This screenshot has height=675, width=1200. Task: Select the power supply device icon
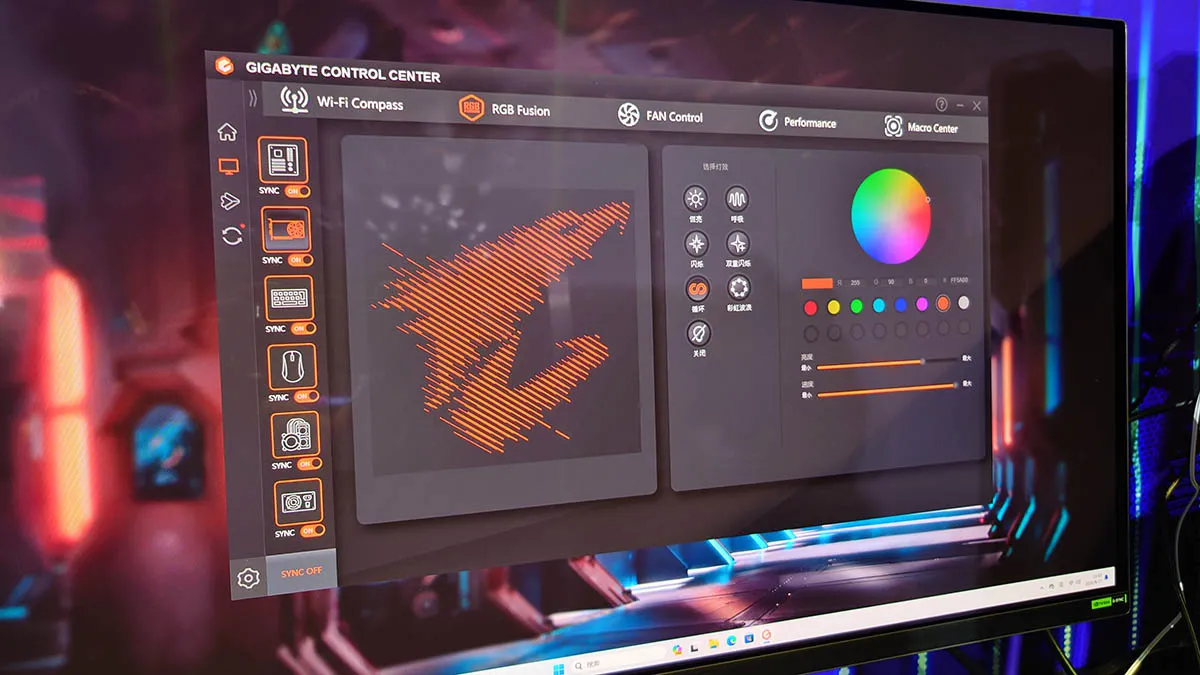(299, 502)
